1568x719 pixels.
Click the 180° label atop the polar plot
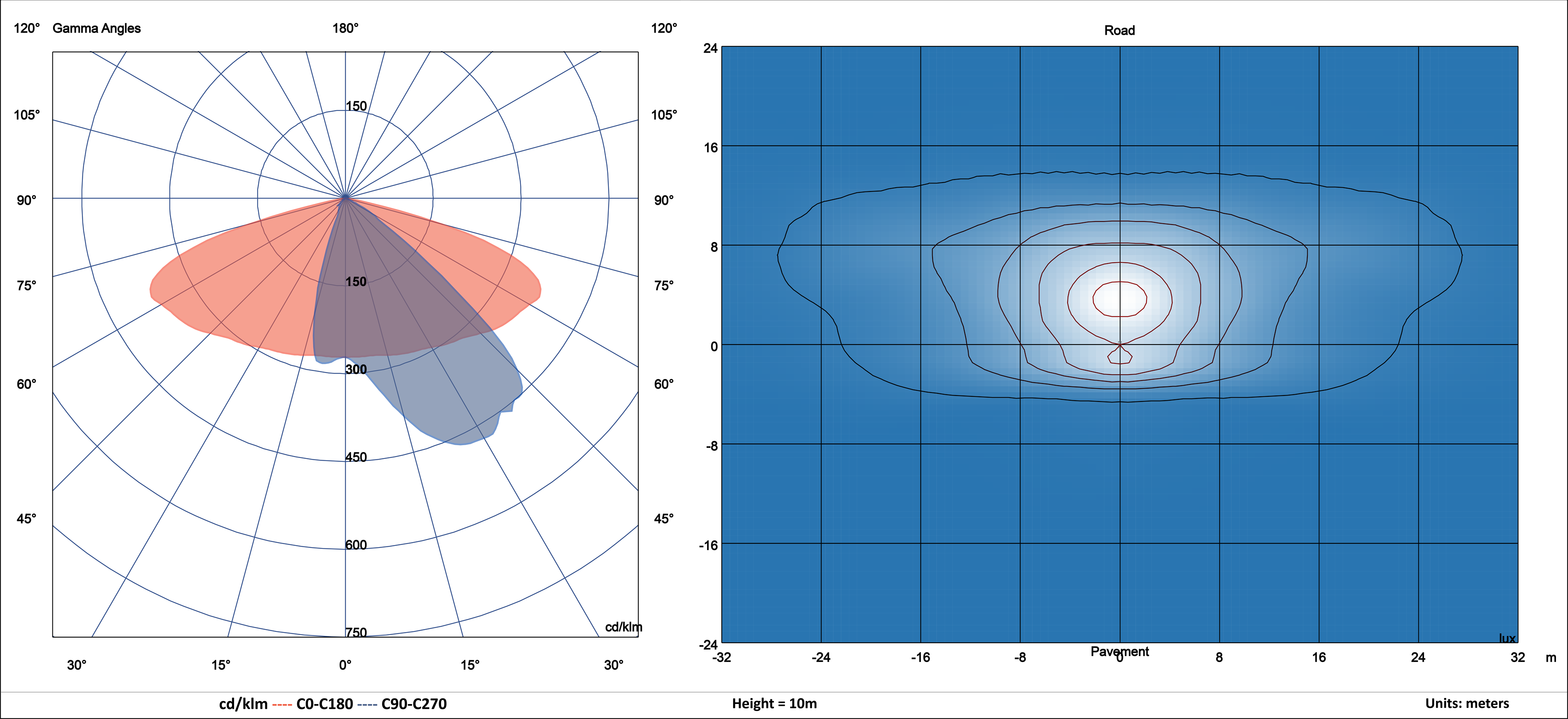[345, 28]
